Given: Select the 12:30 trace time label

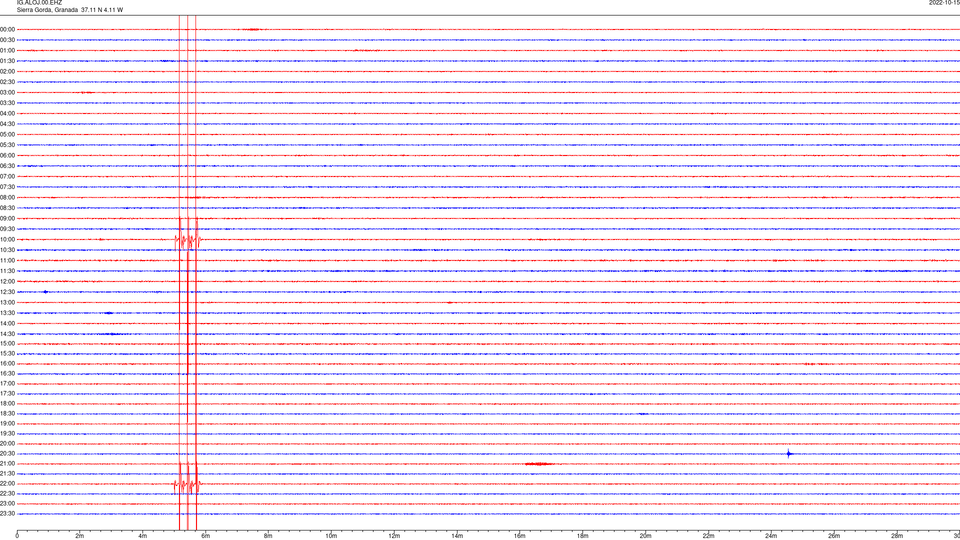Looking at the screenshot, I should point(7,292).
